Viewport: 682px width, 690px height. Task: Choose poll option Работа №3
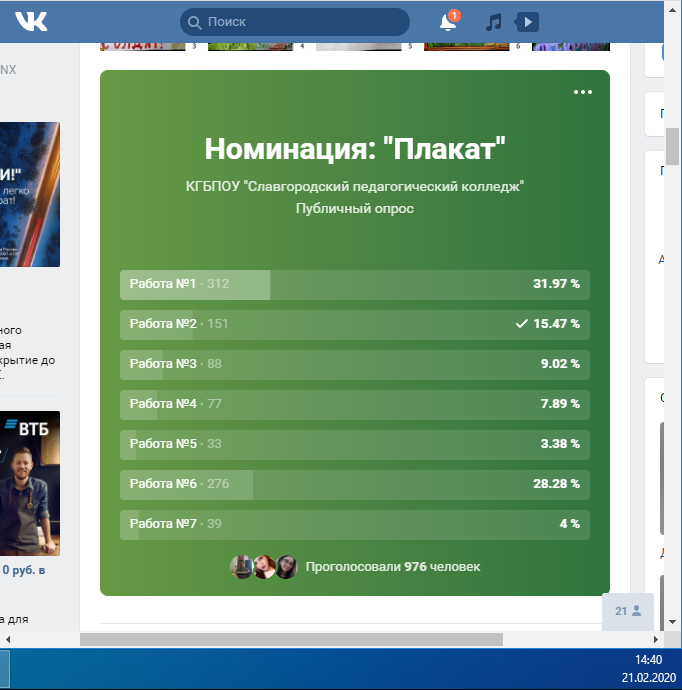[x=354, y=364]
